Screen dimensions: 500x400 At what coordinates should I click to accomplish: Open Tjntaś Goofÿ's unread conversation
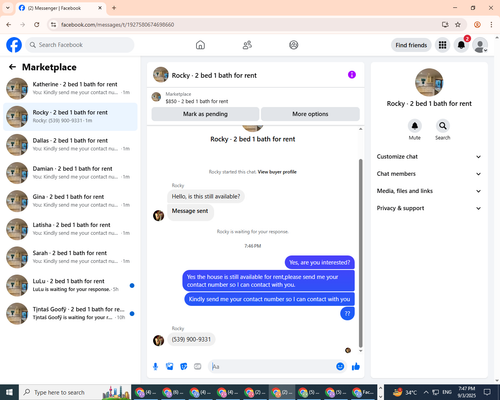[x=70, y=313]
